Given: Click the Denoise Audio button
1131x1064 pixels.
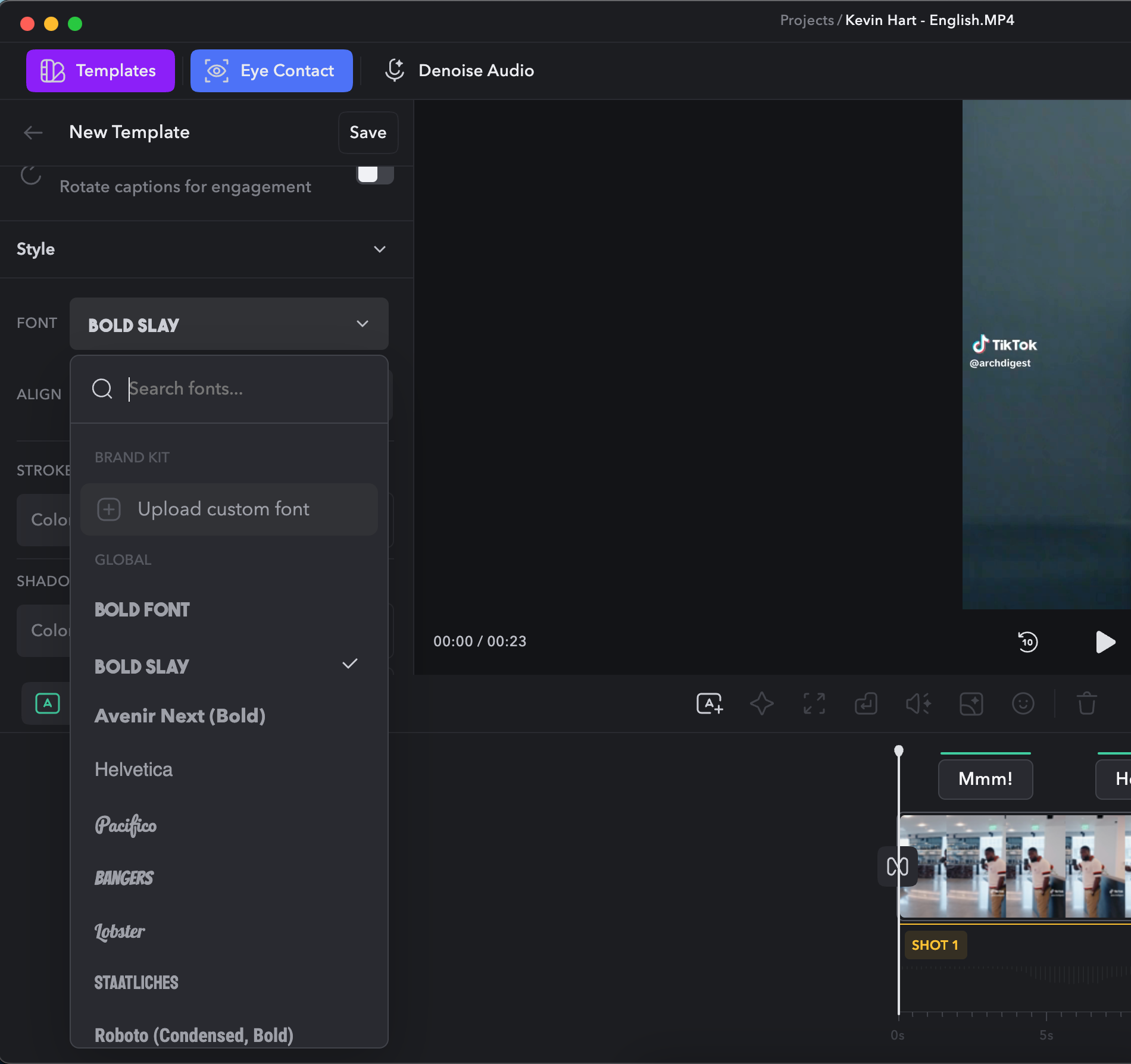Looking at the screenshot, I should point(459,71).
